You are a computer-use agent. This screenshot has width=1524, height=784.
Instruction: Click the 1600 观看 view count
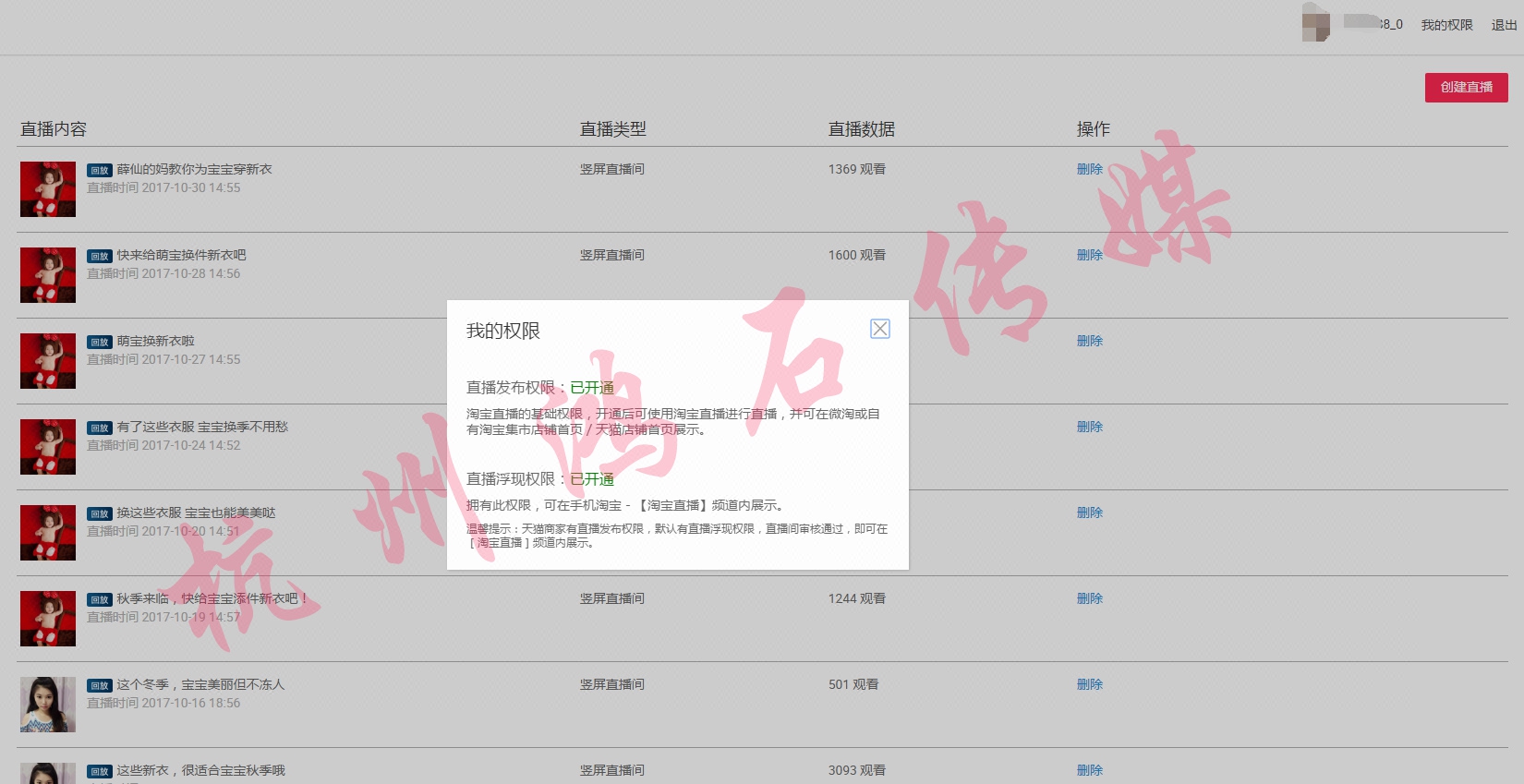coord(856,255)
